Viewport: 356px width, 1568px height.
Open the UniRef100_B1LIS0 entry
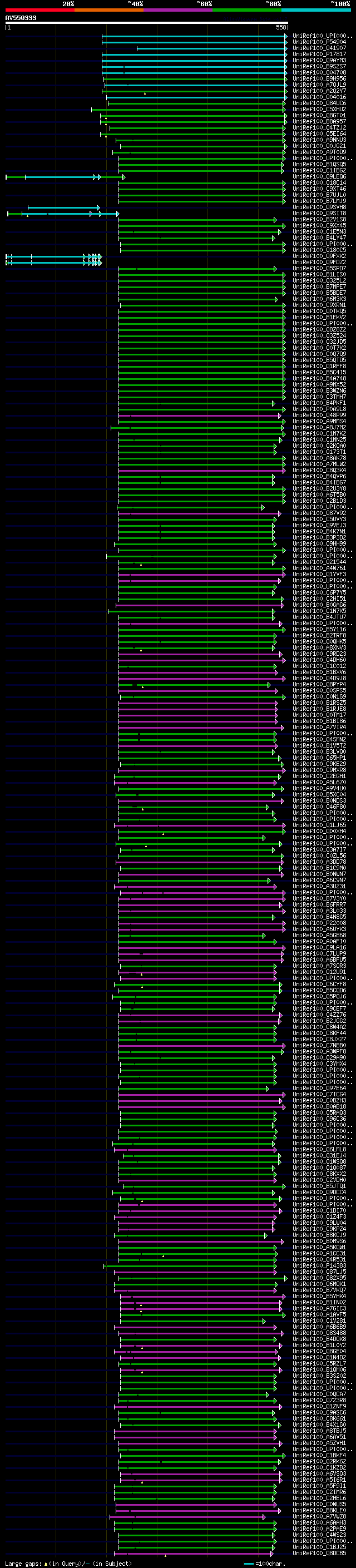click(x=319, y=275)
